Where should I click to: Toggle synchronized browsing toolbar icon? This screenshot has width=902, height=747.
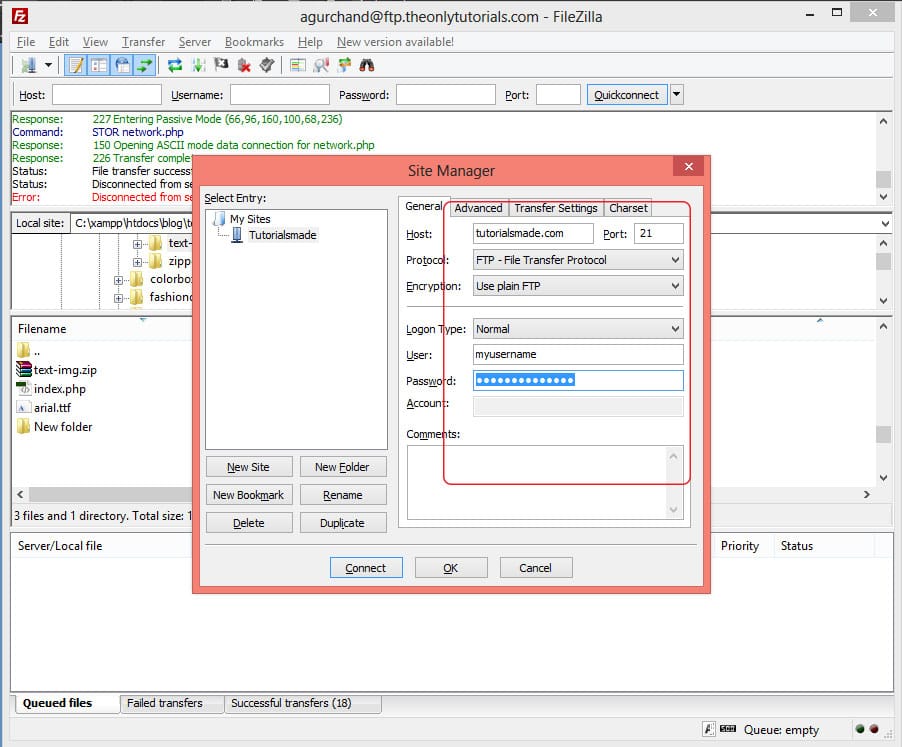point(344,65)
